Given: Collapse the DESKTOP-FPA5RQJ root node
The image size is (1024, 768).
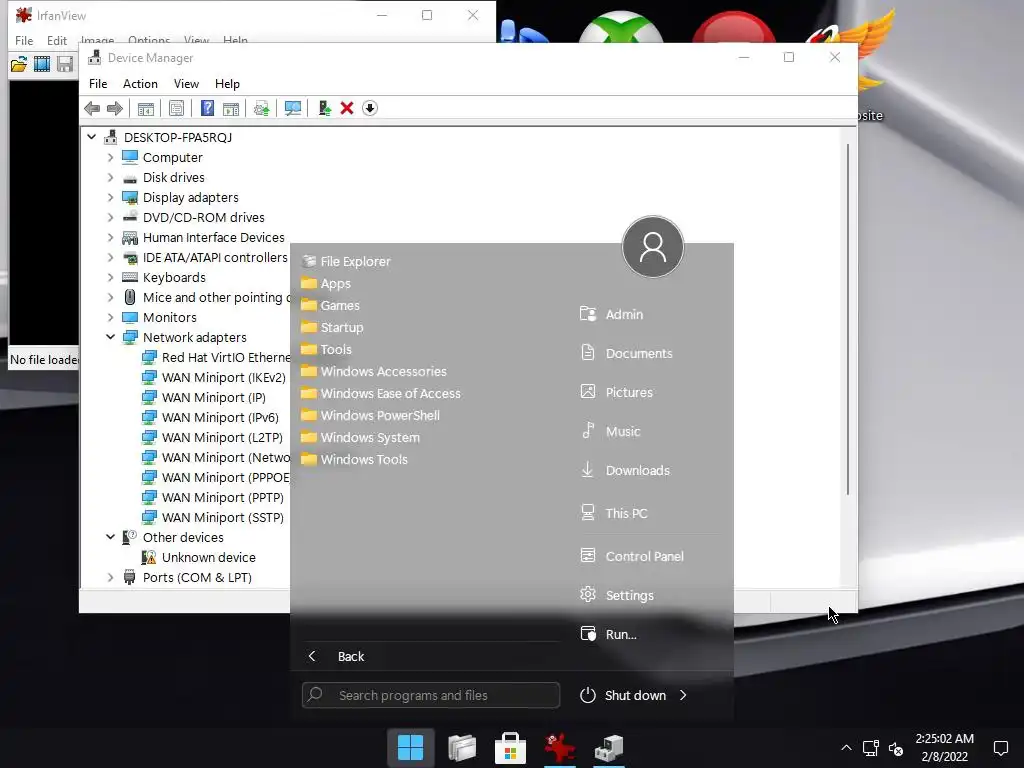Looking at the screenshot, I should pos(91,137).
